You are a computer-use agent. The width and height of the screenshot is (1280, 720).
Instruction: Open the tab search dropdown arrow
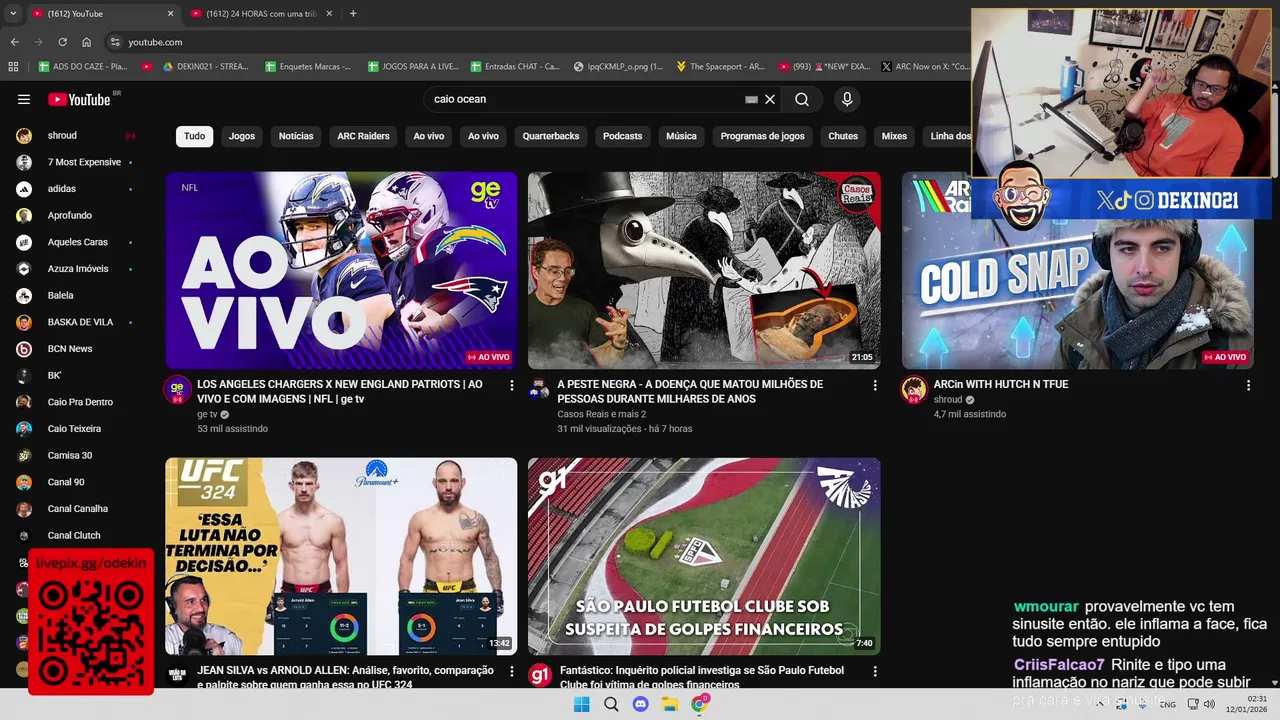13,14
